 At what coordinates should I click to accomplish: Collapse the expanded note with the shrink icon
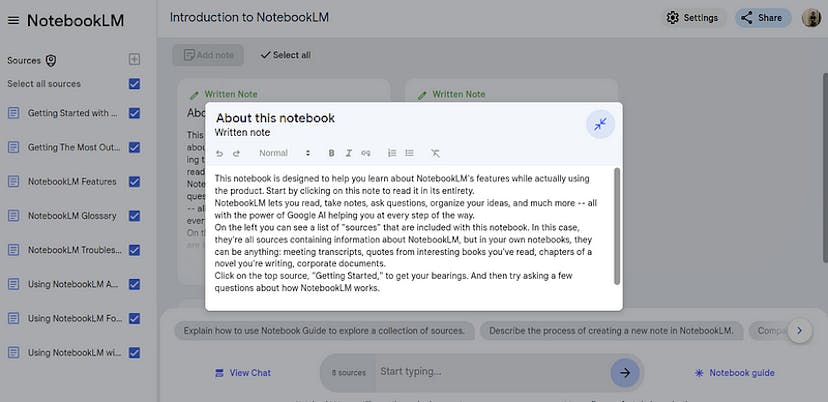tap(599, 124)
